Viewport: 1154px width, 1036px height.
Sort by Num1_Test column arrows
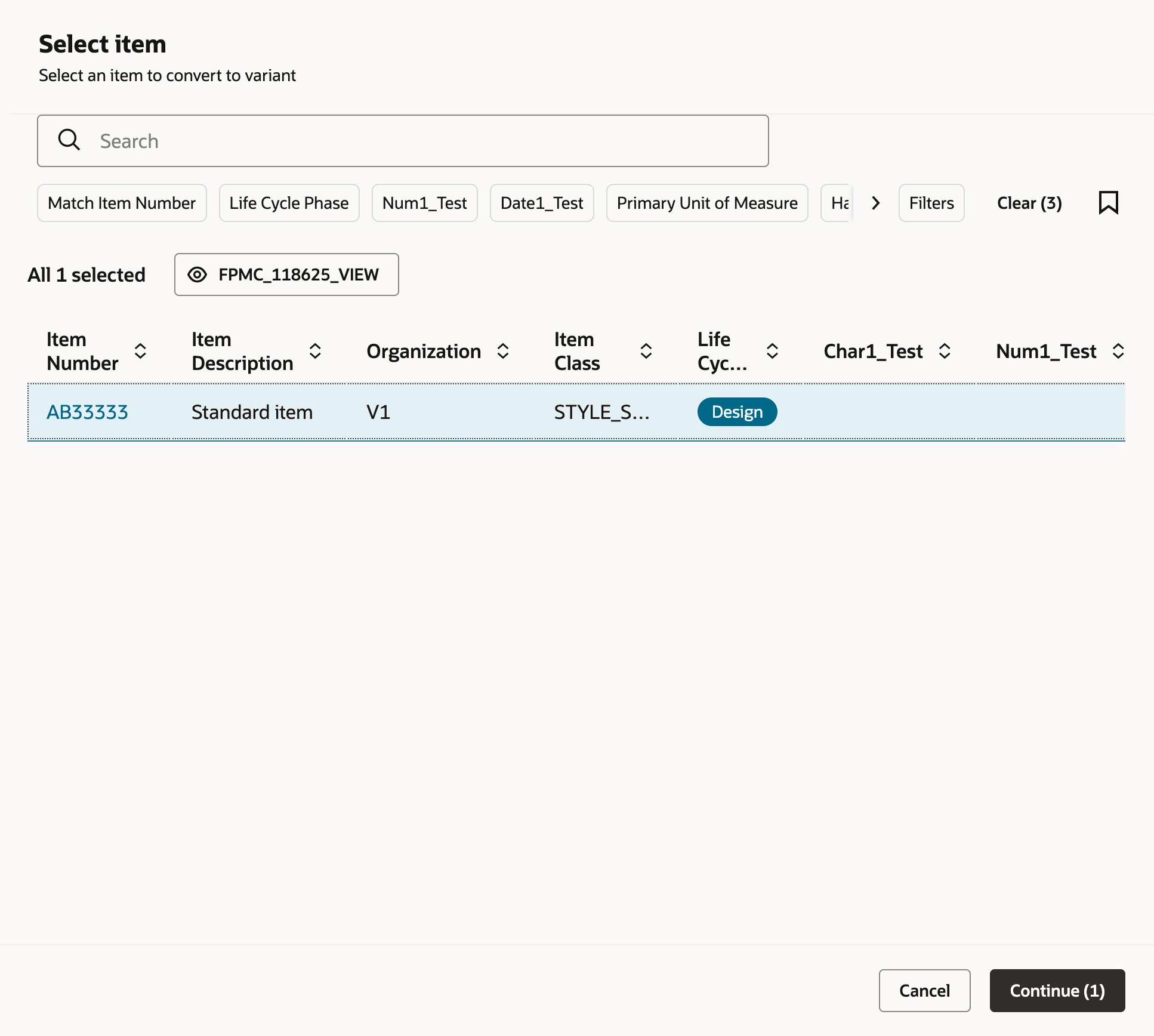point(1118,351)
